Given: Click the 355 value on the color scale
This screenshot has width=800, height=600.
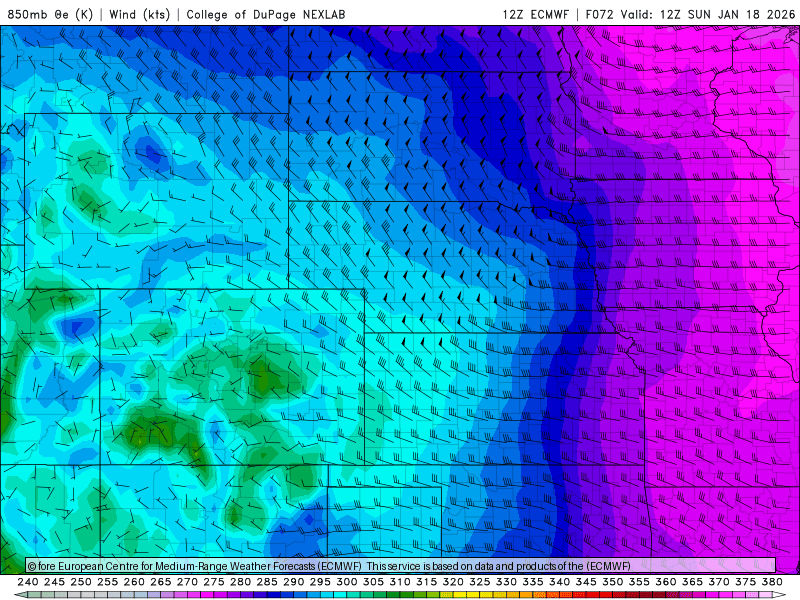Looking at the screenshot, I should 639,582.
